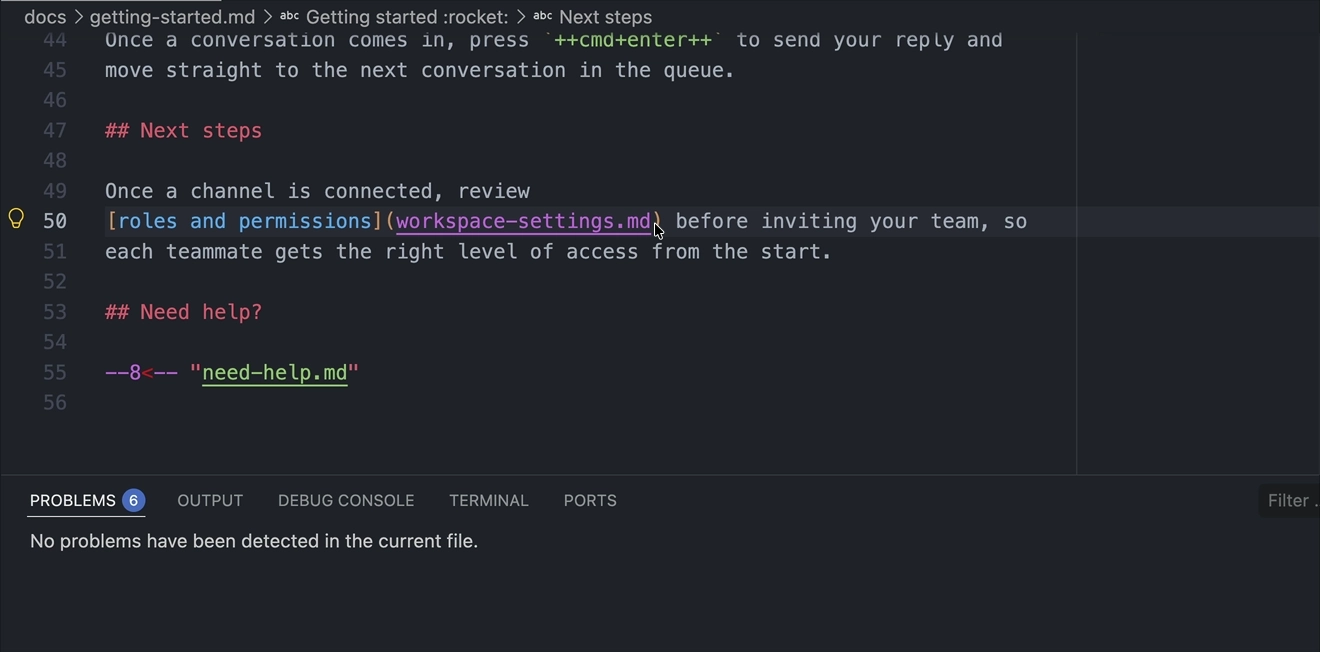Click line number 47 in the gutter

(55, 130)
